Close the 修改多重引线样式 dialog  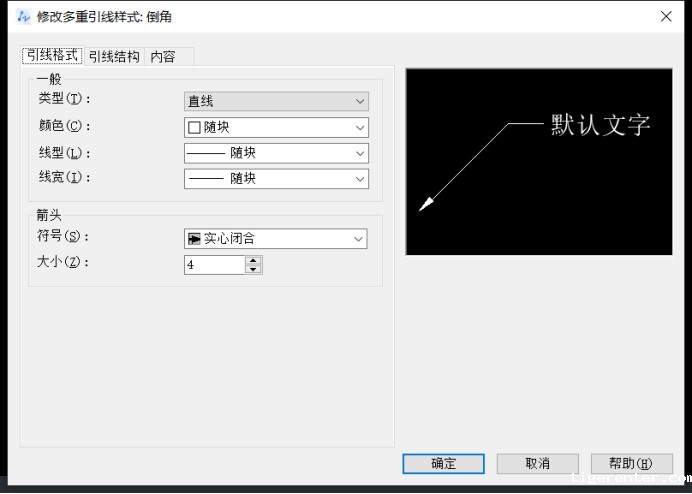[666, 16]
